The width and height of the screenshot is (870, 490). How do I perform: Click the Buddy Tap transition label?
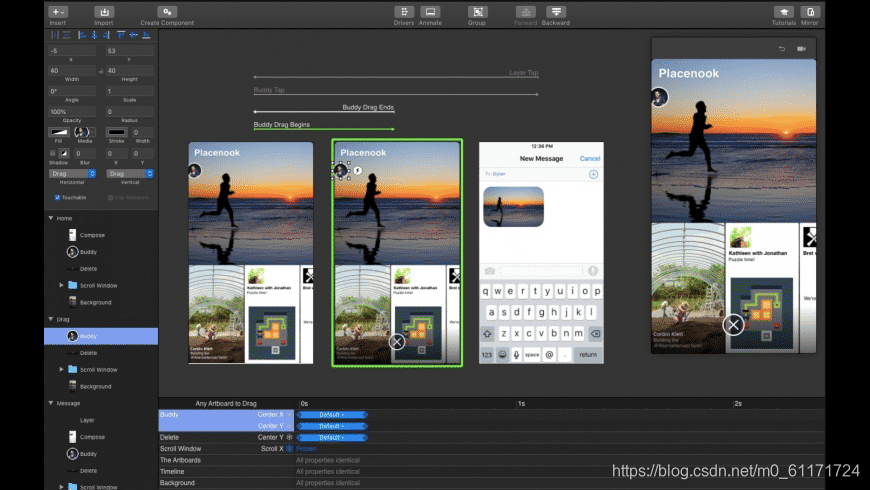(x=269, y=90)
